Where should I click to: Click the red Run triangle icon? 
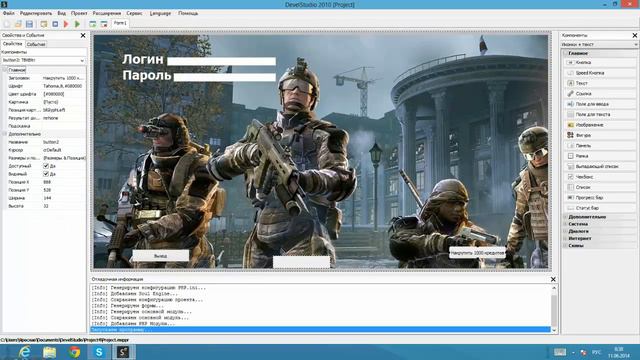pos(66,24)
